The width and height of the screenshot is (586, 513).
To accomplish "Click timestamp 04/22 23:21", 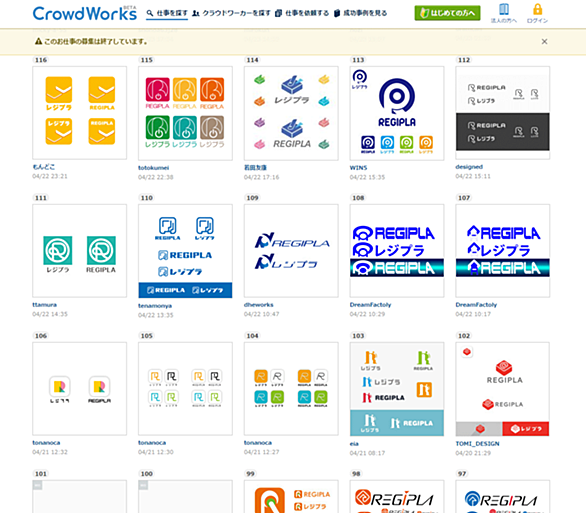I will 50,176.
